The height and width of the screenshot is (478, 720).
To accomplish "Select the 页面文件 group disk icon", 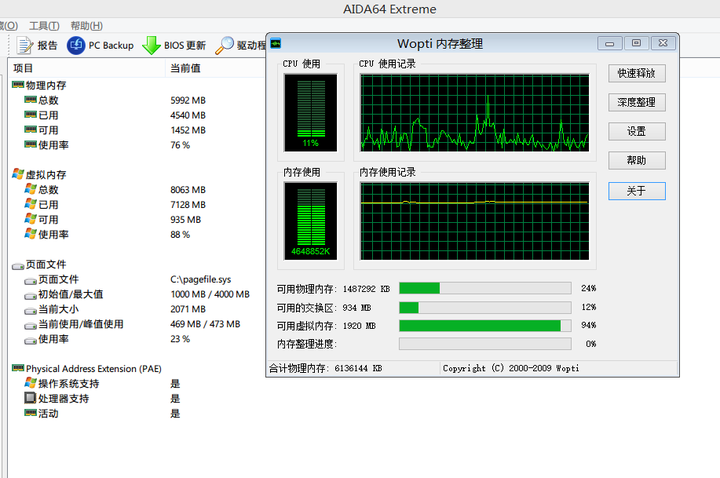I will (x=18, y=266).
